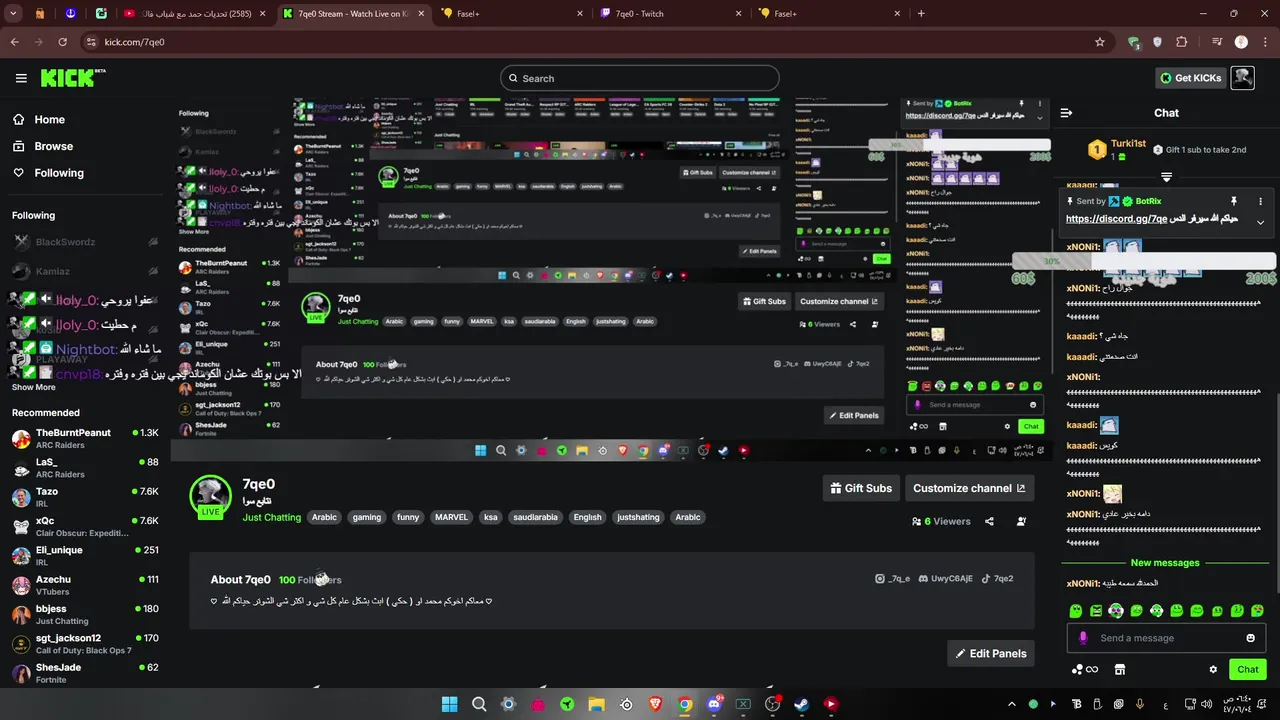Viewport: 1280px width, 720px height.
Task: Click the share icon next to viewers
Action: pyautogui.click(x=989, y=521)
